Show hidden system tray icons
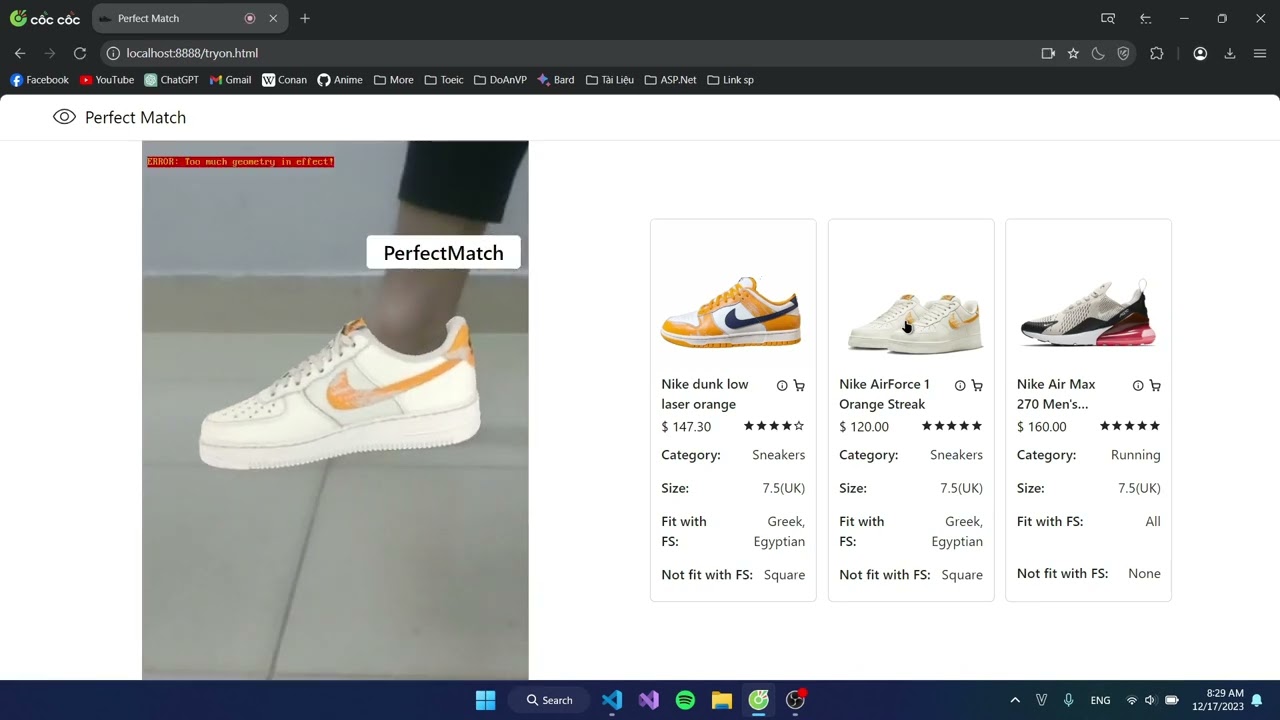Viewport: 1280px width, 720px height. (1015, 700)
